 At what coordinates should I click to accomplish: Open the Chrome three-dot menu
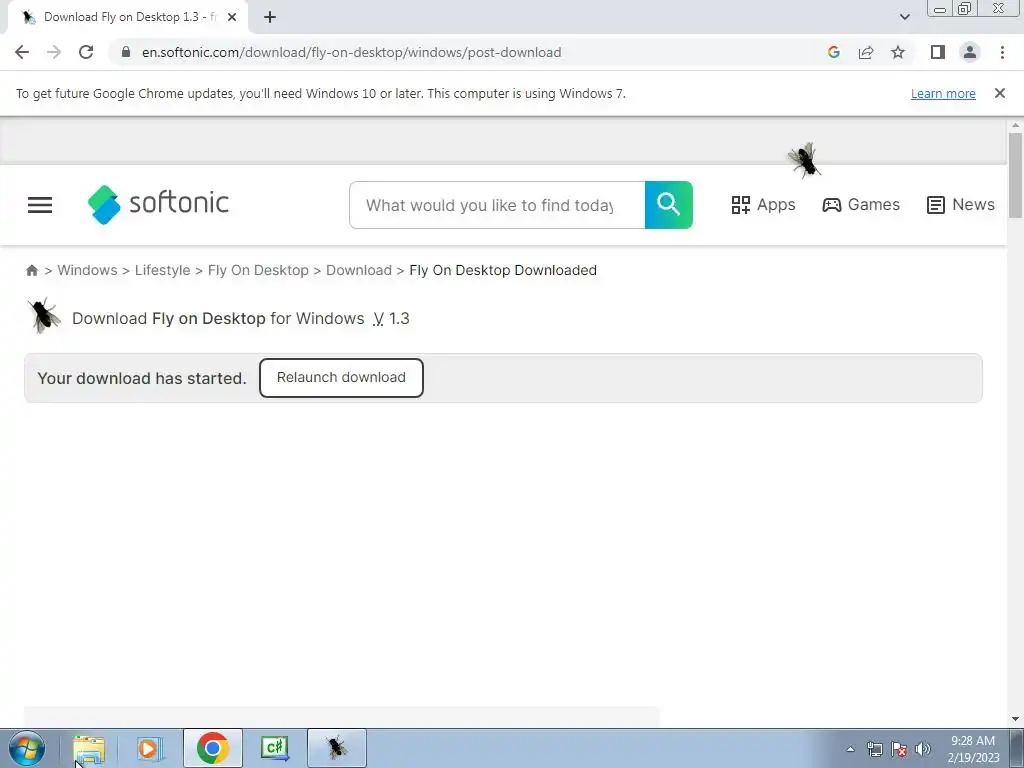tap(1002, 52)
